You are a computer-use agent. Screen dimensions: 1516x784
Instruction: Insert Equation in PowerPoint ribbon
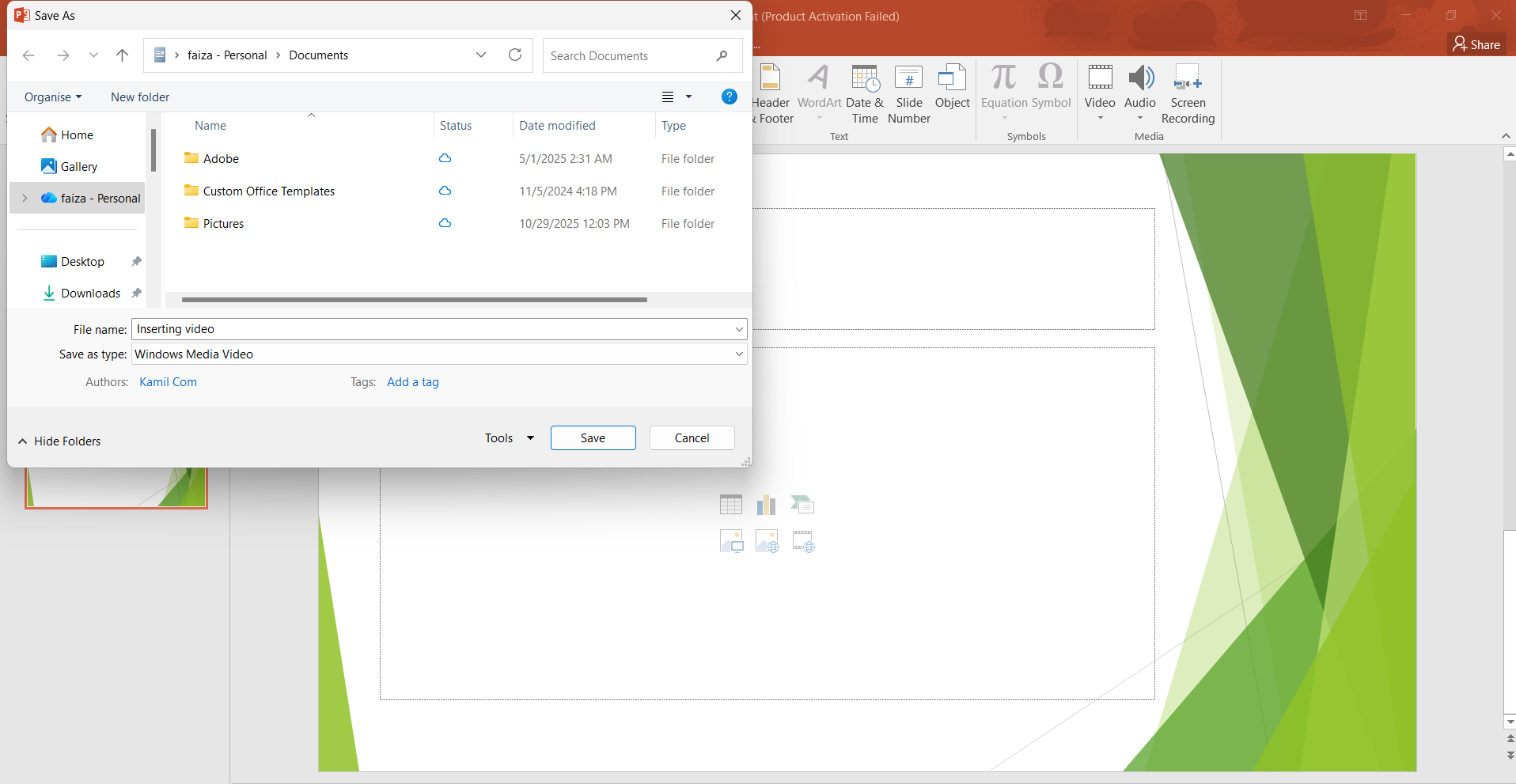pyautogui.click(x=1004, y=93)
